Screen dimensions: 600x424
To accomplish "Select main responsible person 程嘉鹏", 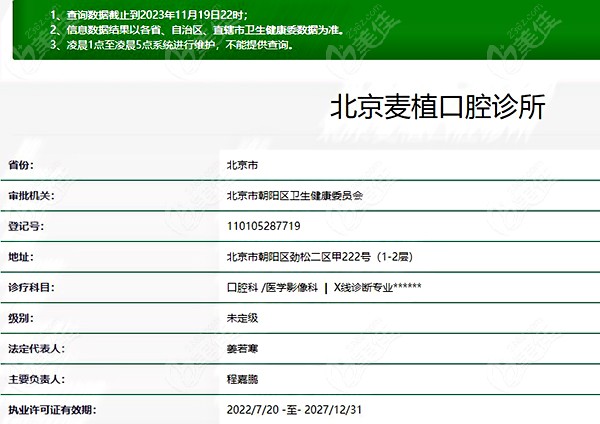I will pos(242,379).
